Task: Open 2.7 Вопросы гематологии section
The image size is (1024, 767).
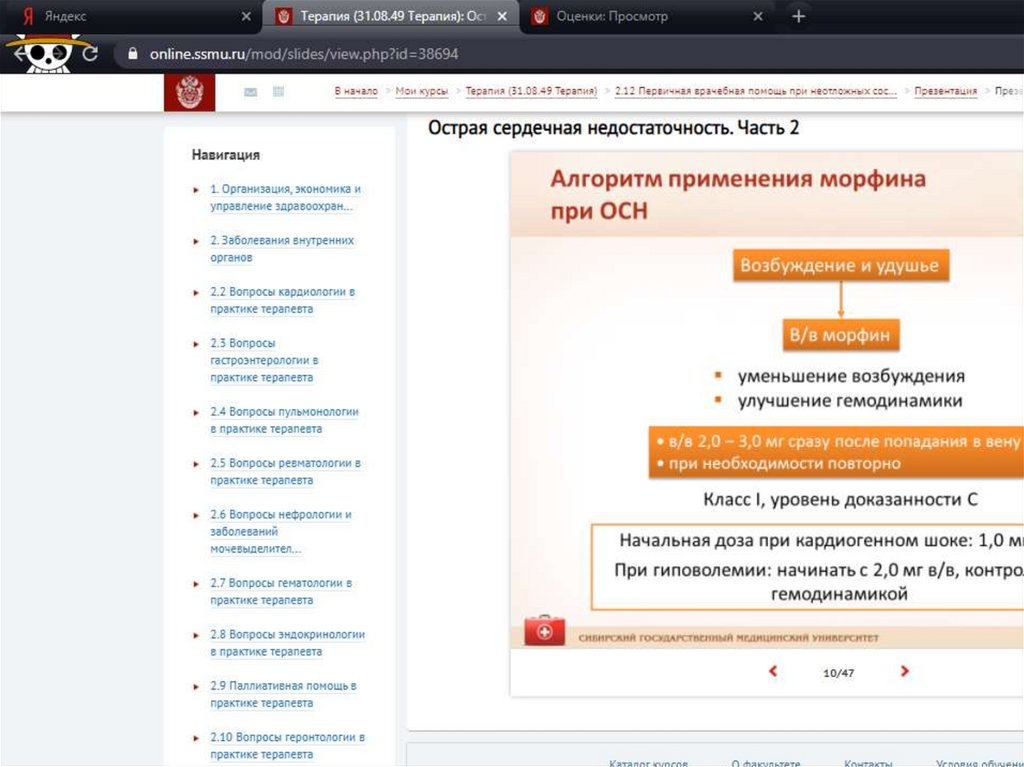Action: tap(281, 591)
